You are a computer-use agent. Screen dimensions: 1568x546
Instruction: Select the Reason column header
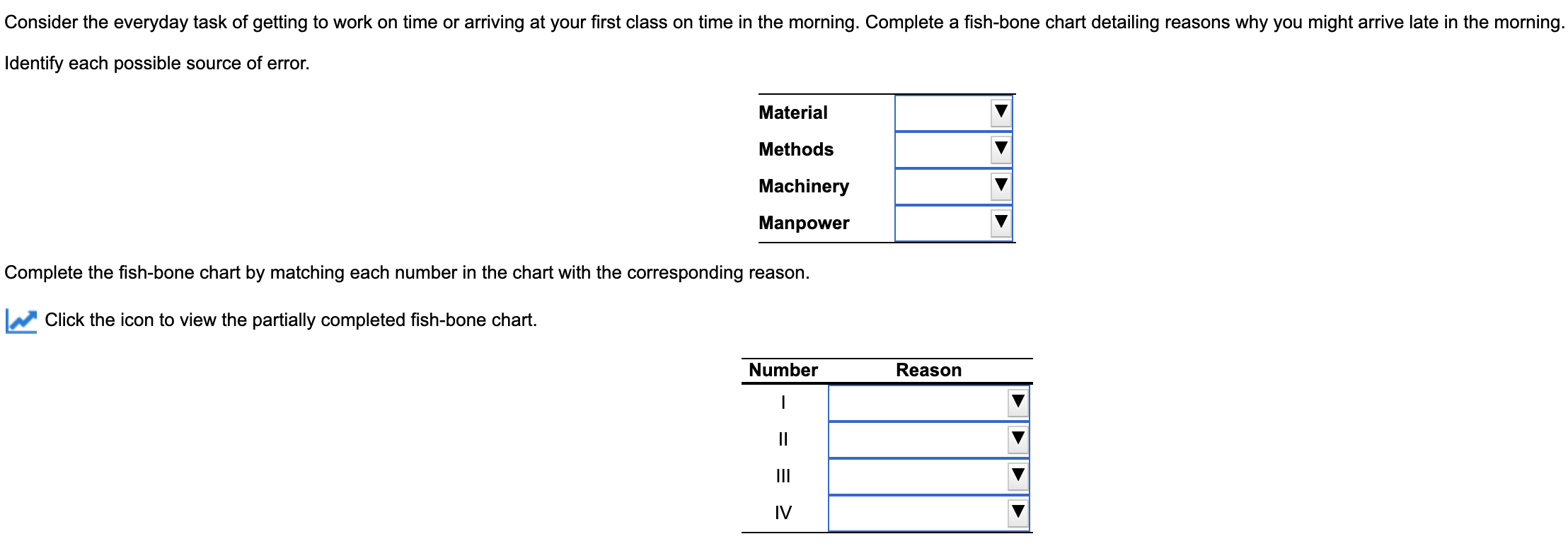[x=928, y=368]
